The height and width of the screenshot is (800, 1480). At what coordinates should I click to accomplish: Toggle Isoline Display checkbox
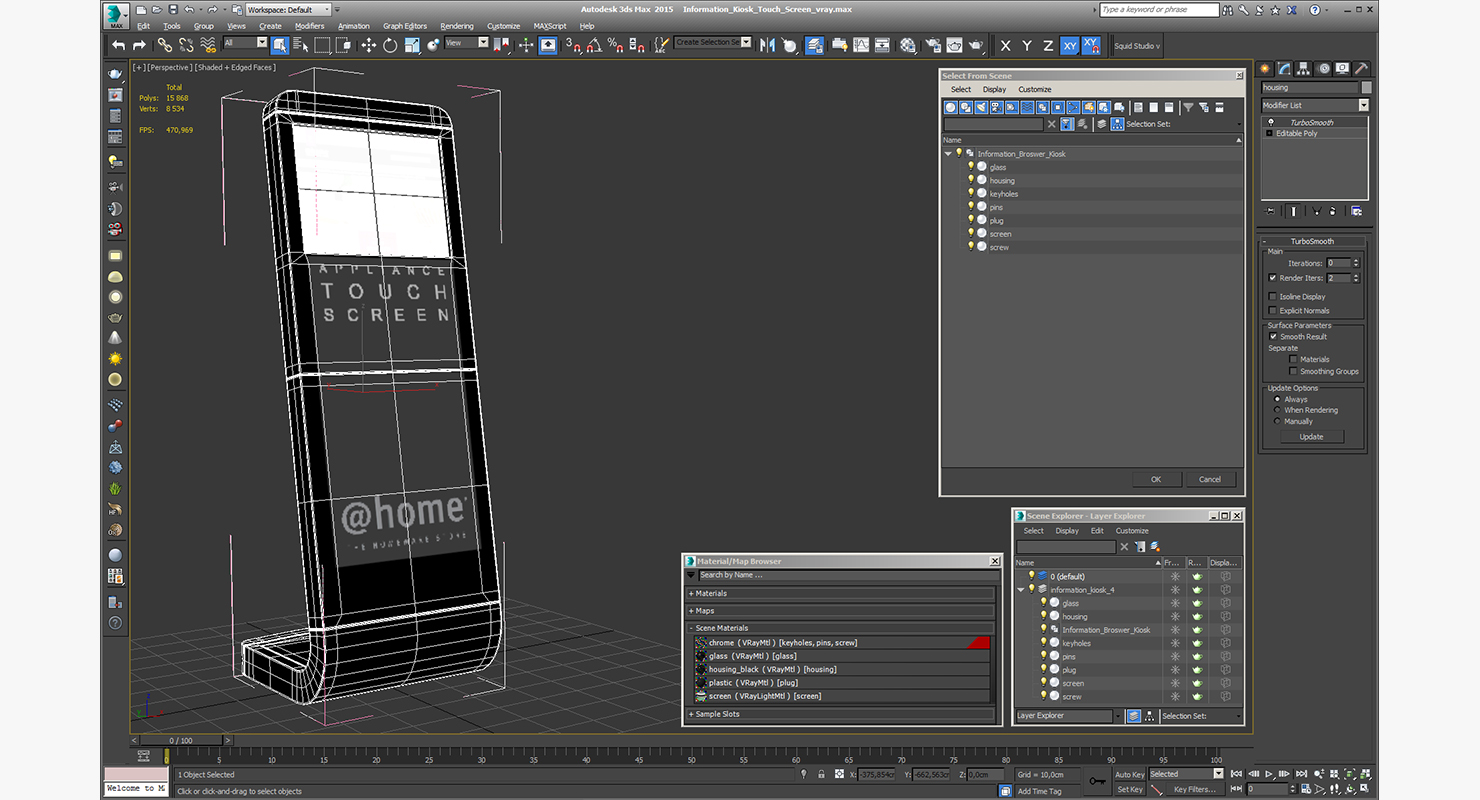[x=1272, y=296]
